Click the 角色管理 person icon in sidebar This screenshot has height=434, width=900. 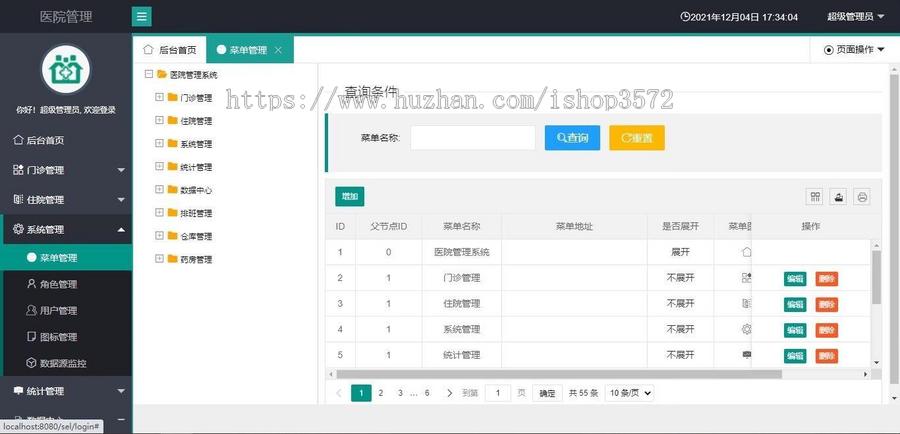(x=32, y=284)
